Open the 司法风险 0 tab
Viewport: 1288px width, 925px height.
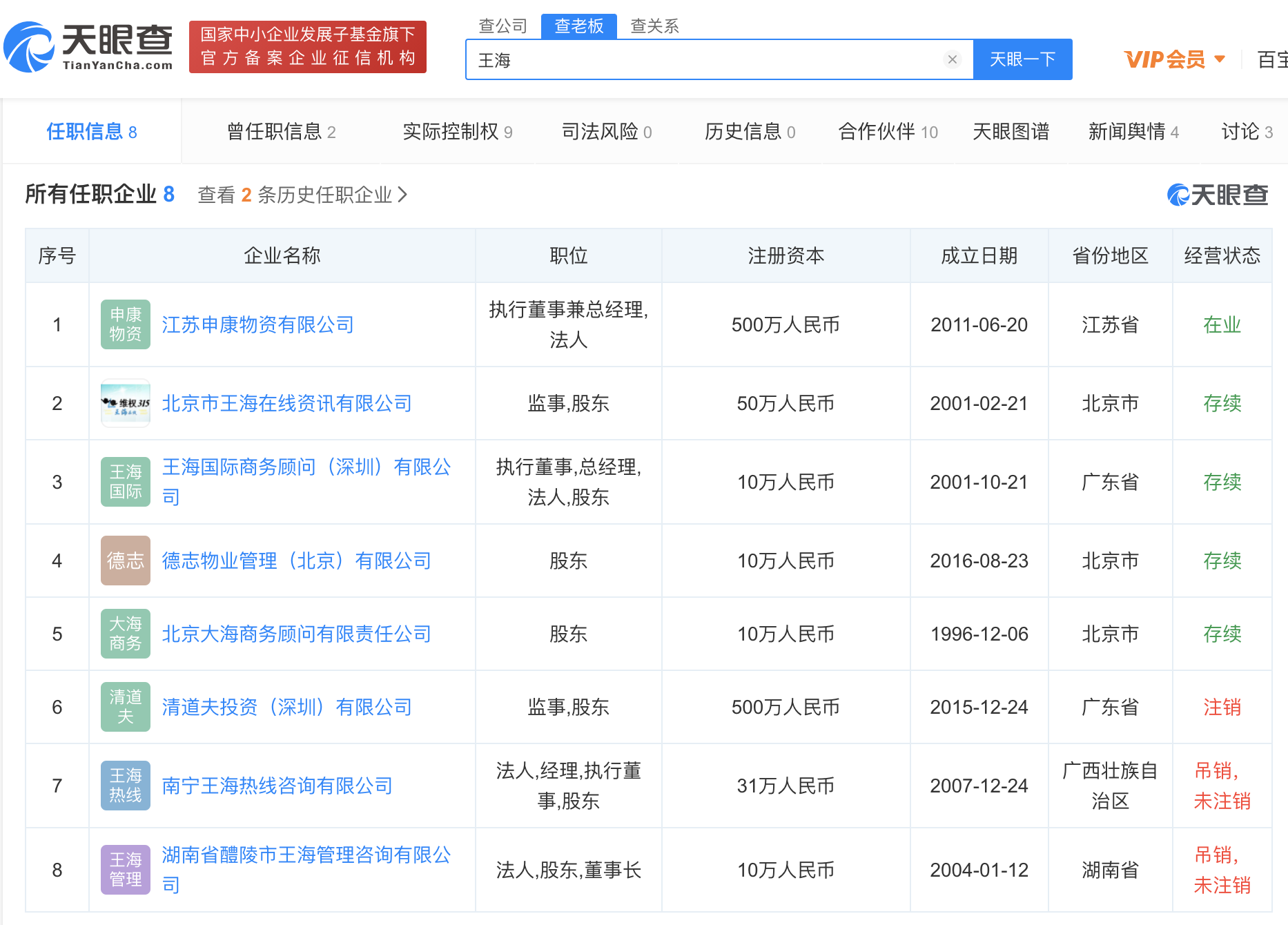(607, 131)
